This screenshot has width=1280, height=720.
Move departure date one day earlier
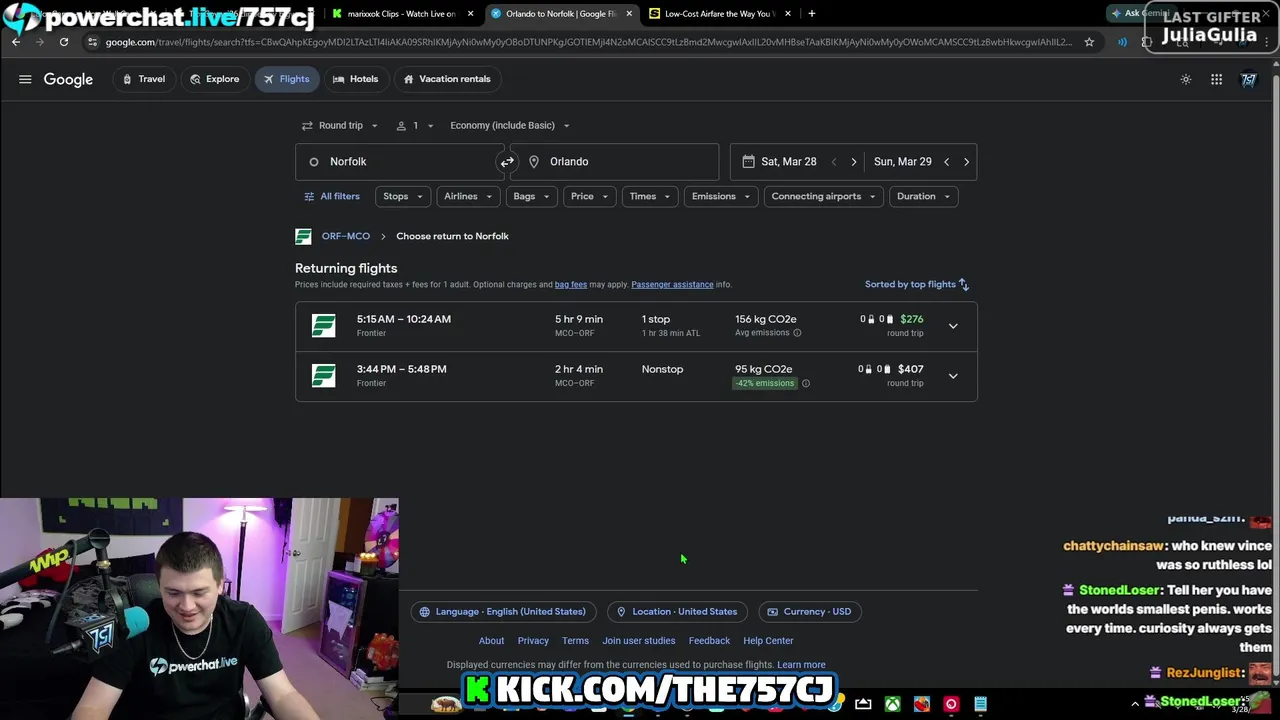pyautogui.click(x=834, y=161)
